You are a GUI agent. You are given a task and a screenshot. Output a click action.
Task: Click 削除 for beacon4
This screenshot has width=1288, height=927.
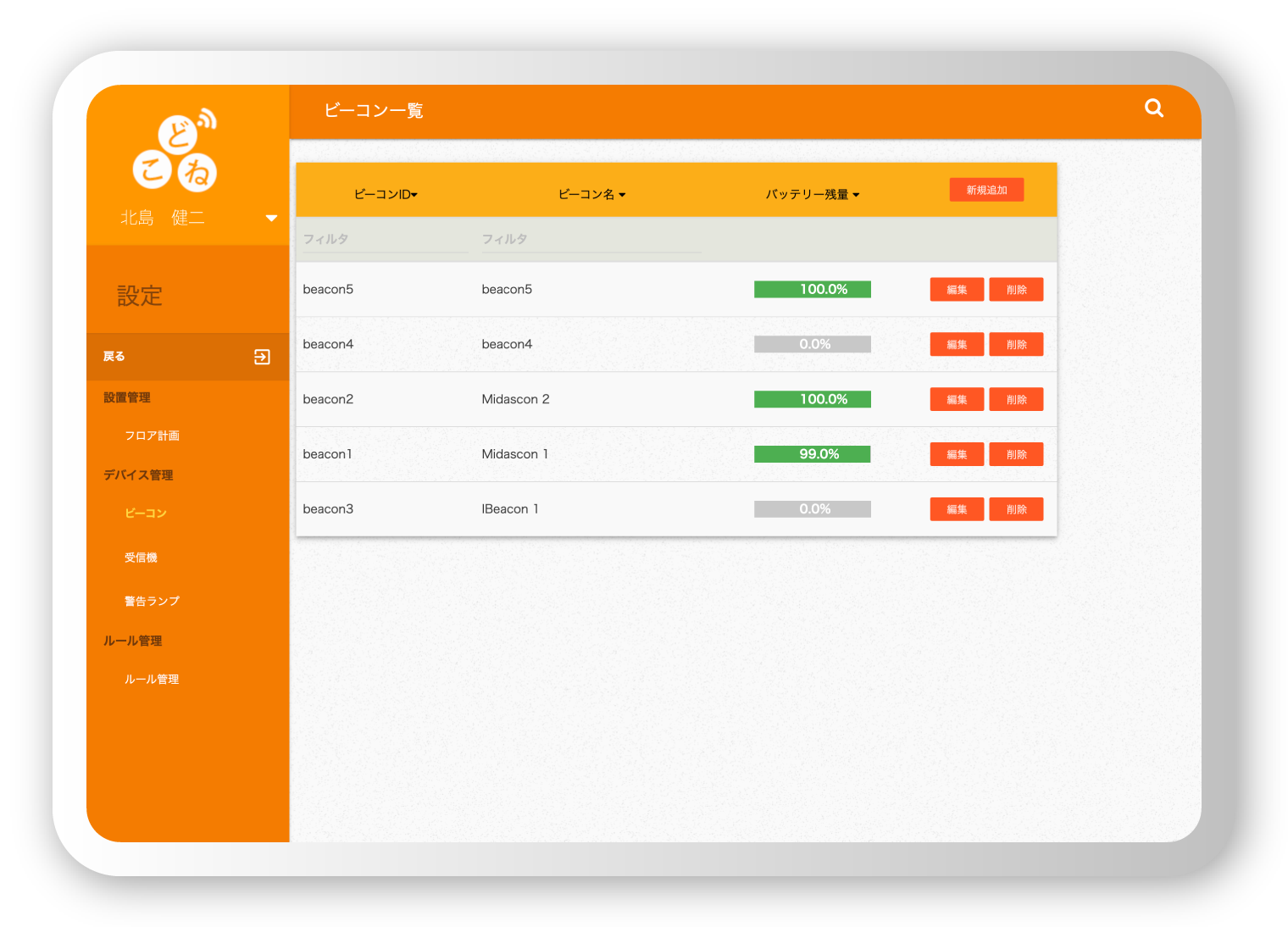[1016, 345]
